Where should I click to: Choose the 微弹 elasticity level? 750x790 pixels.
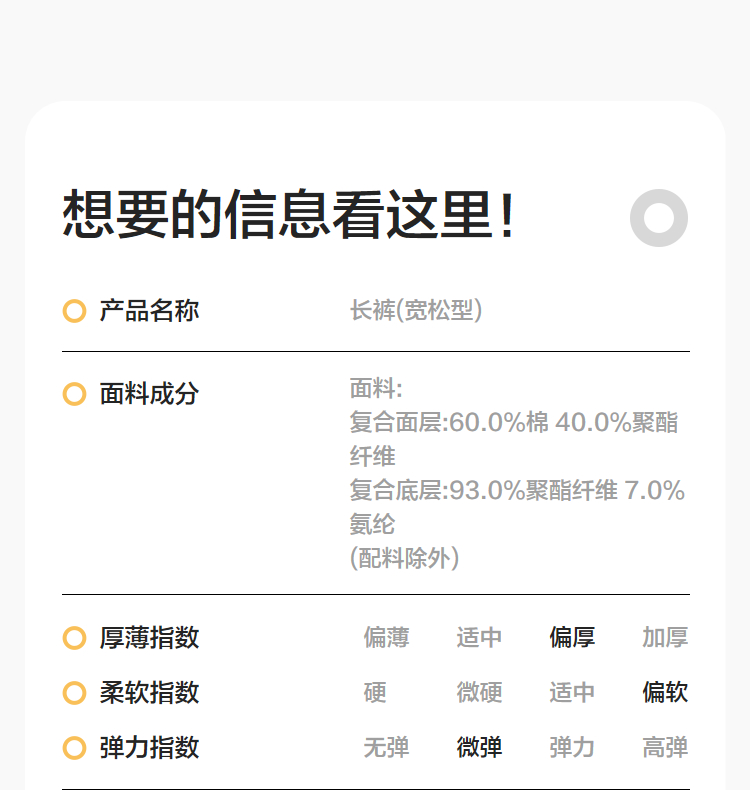pyautogui.click(x=479, y=748)
